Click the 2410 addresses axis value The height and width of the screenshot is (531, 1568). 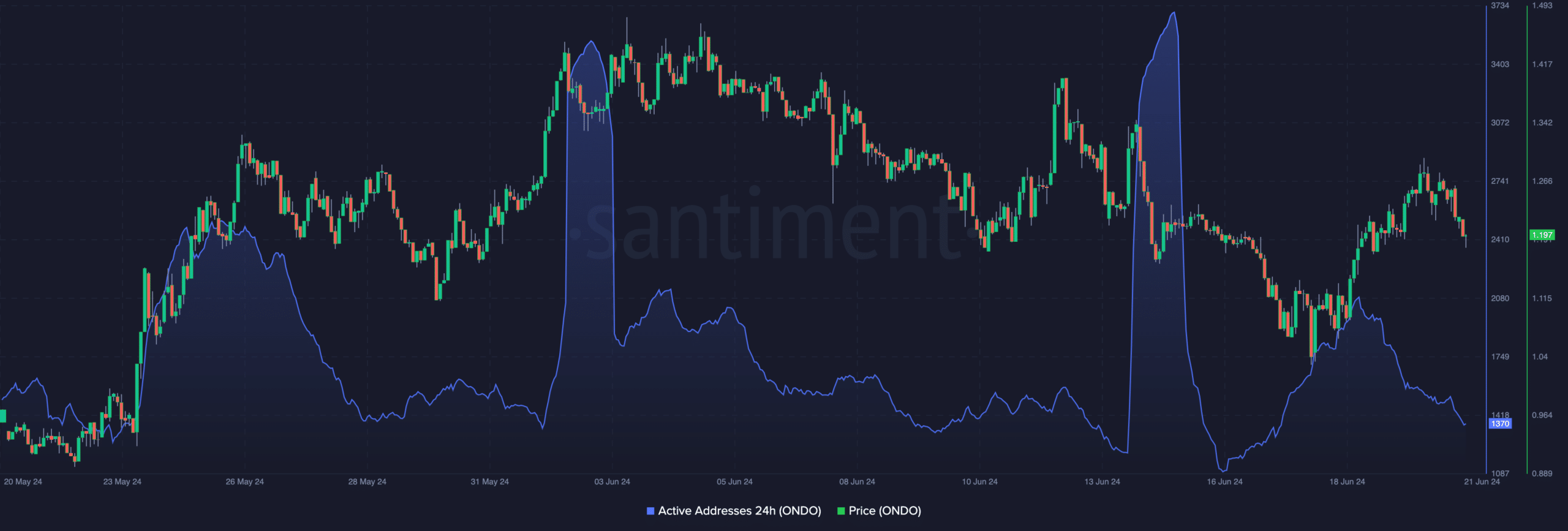[x=1500, y=239]
